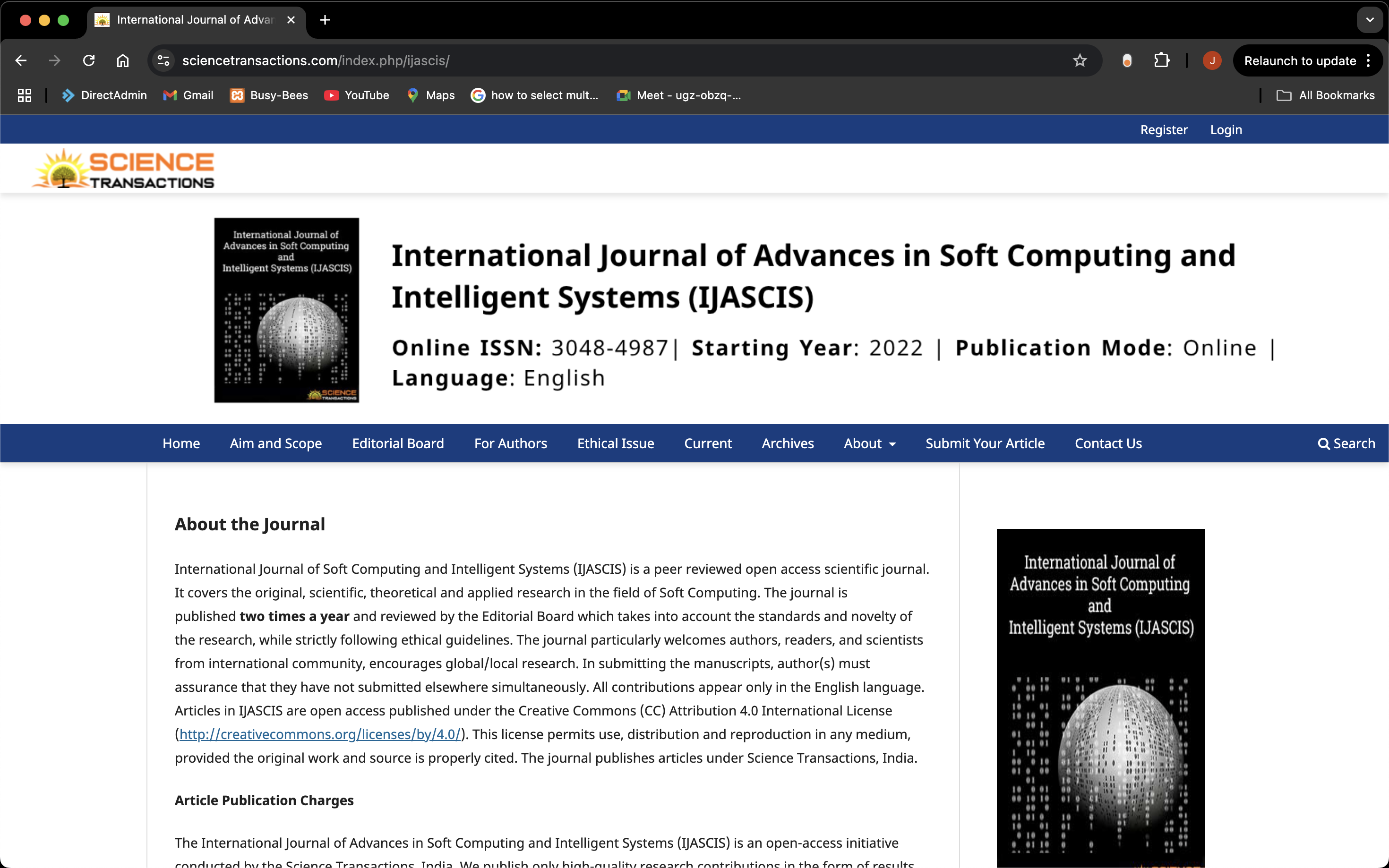Open the Archives page
This screenshot has height=868, width=1389.
click(787, 443)
